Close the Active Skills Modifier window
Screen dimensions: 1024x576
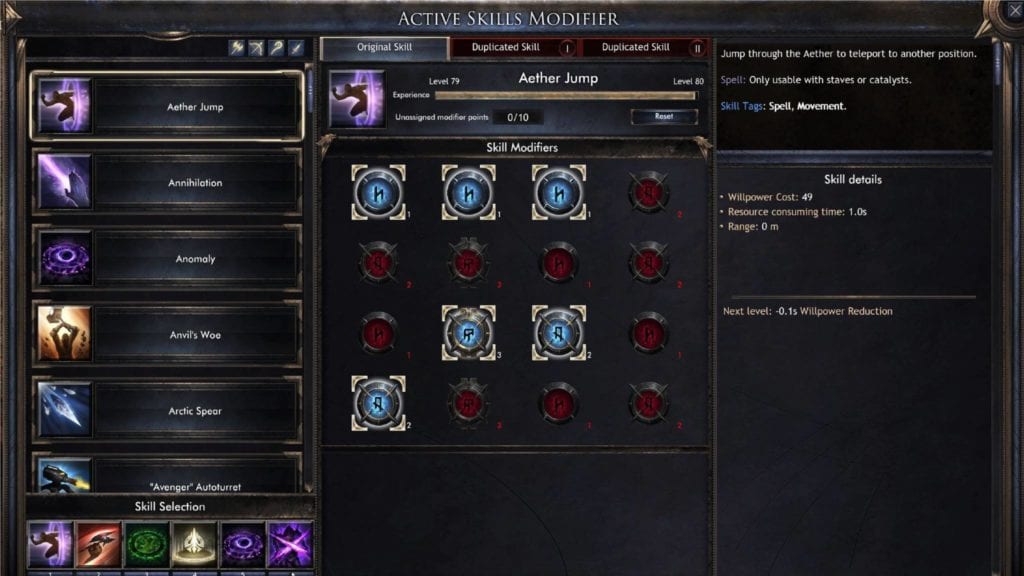[x=1014, y=10]
